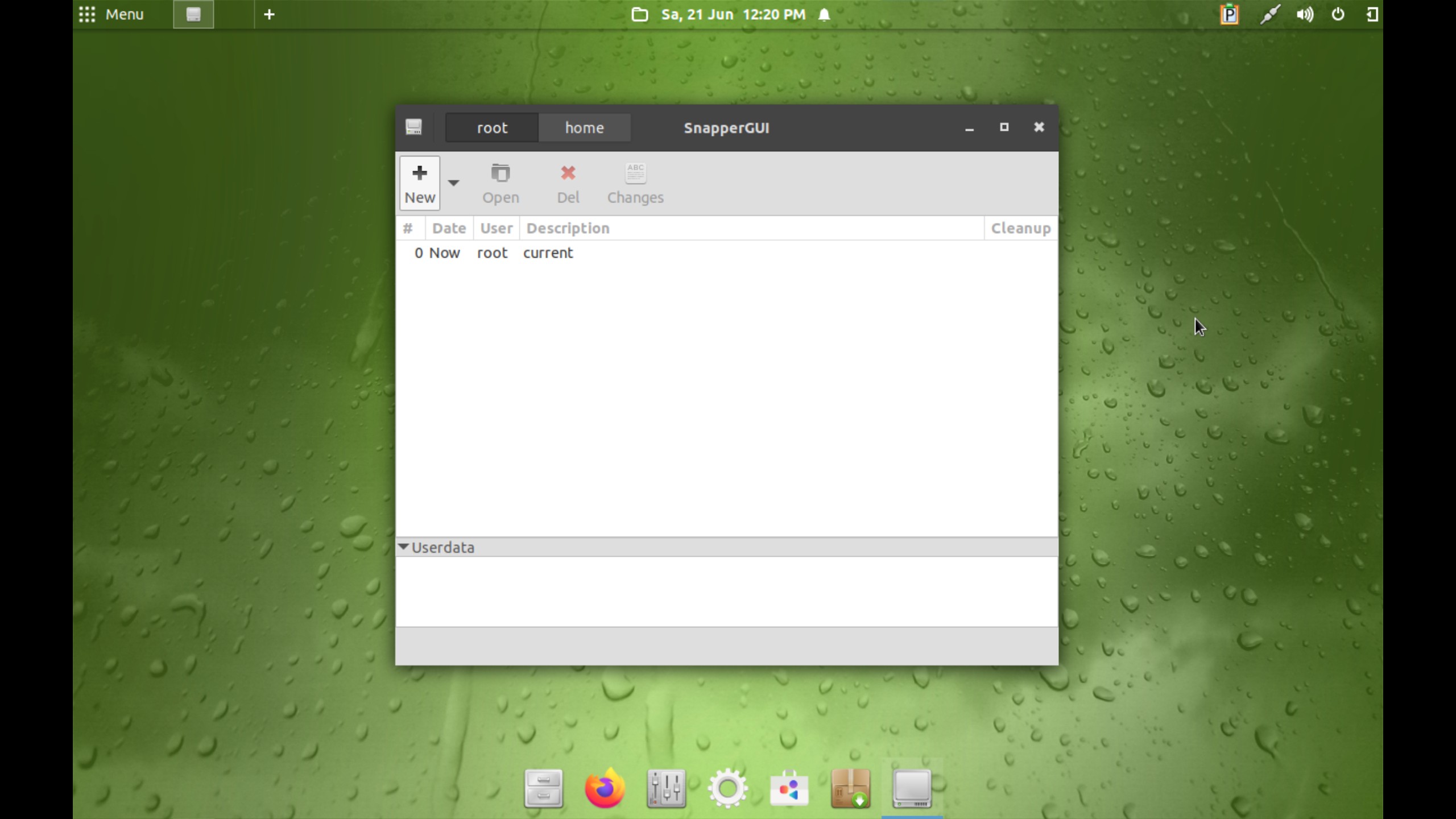Open the power session menu icon
The image size is (1456, 819).
(x=1338, y=14)
